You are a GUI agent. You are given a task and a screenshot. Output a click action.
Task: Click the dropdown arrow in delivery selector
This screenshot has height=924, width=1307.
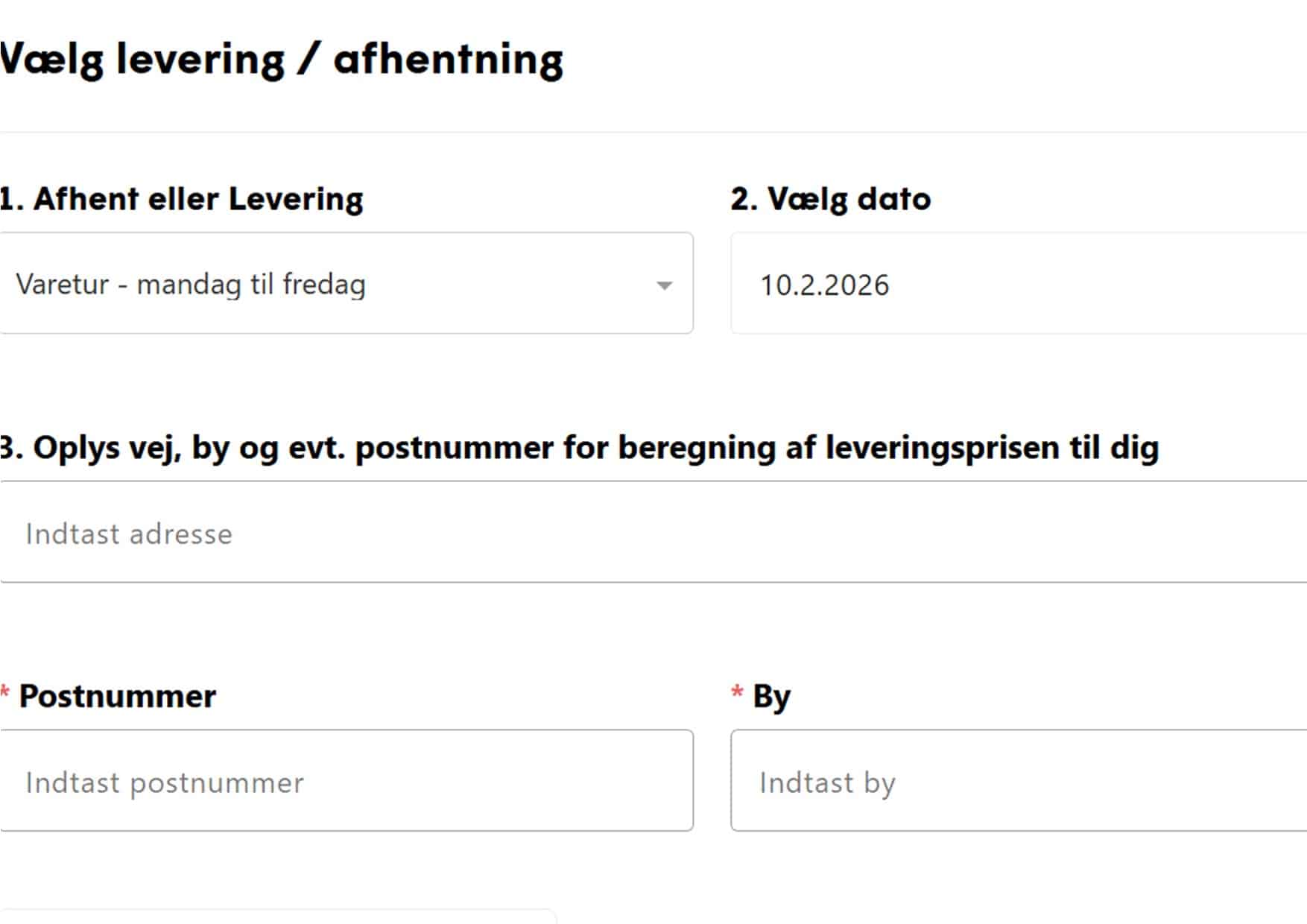coord(664,285)
